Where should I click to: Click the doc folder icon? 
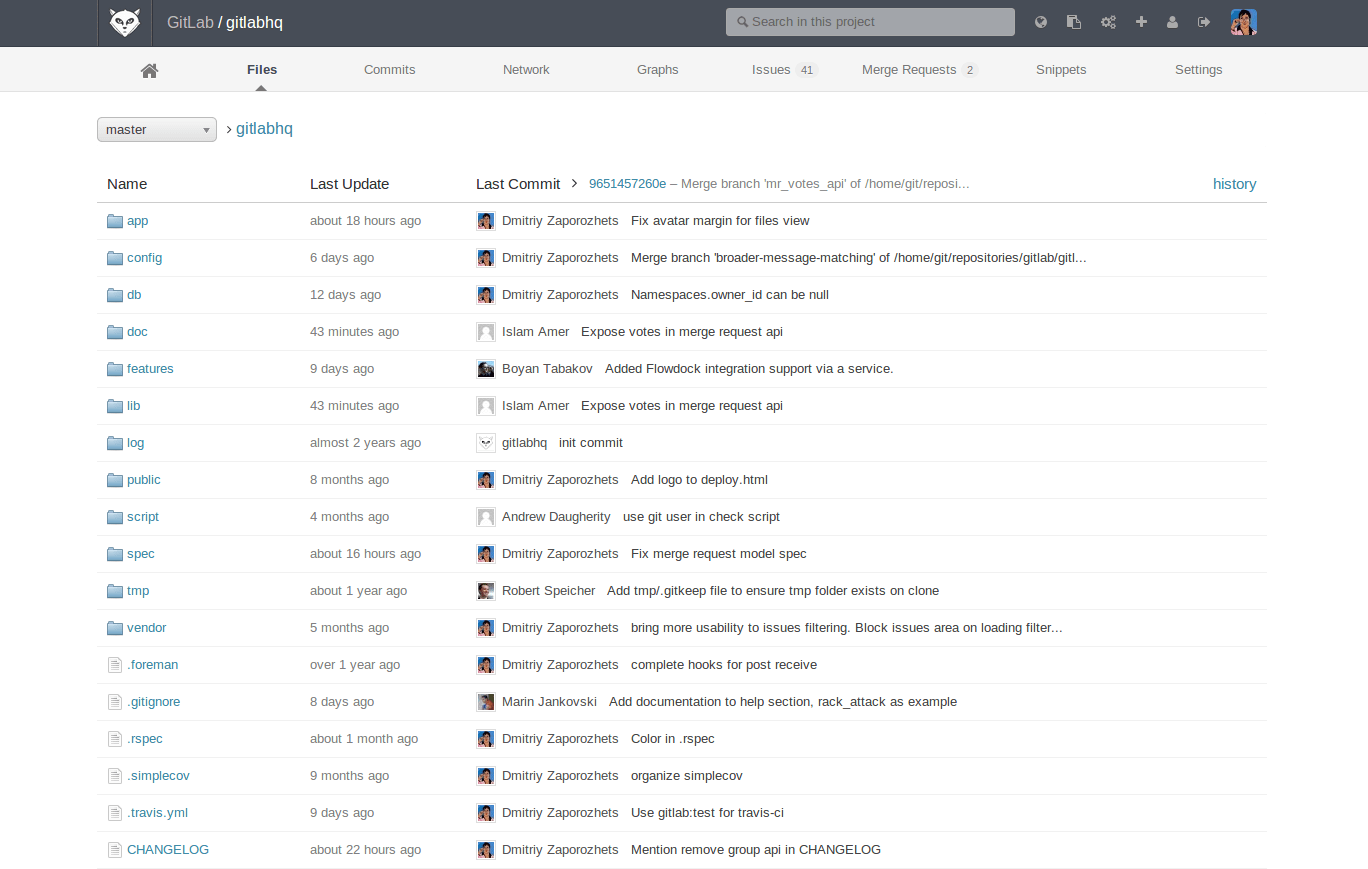[x=115, y=332]
